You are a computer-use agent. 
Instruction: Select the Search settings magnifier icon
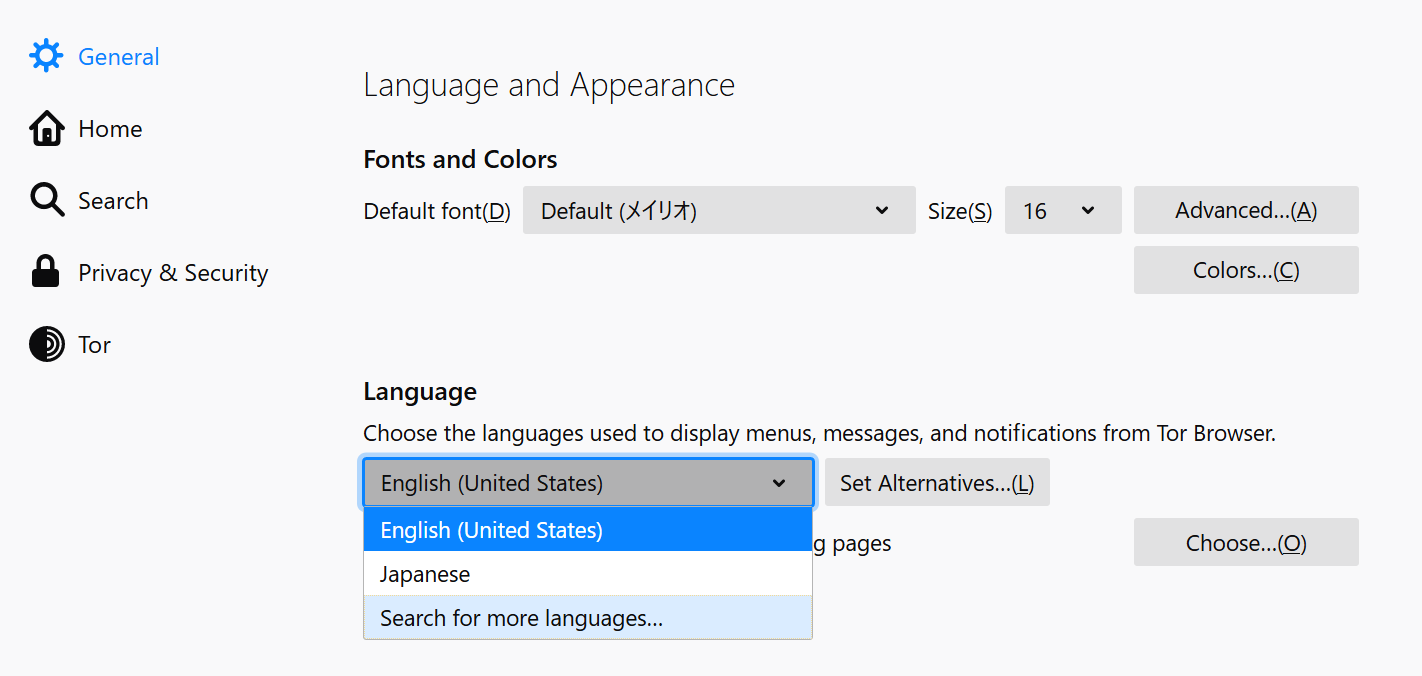tap(46, 200)
